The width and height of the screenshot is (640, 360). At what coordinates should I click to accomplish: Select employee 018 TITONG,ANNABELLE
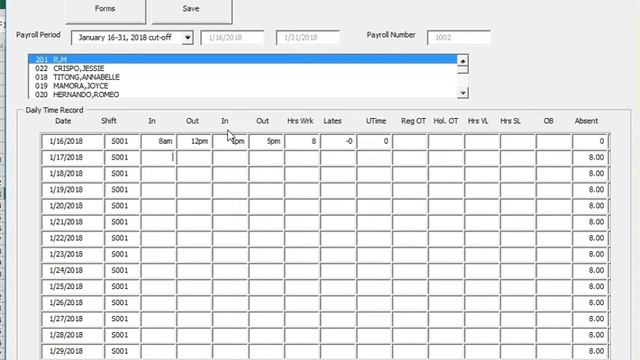243,77
